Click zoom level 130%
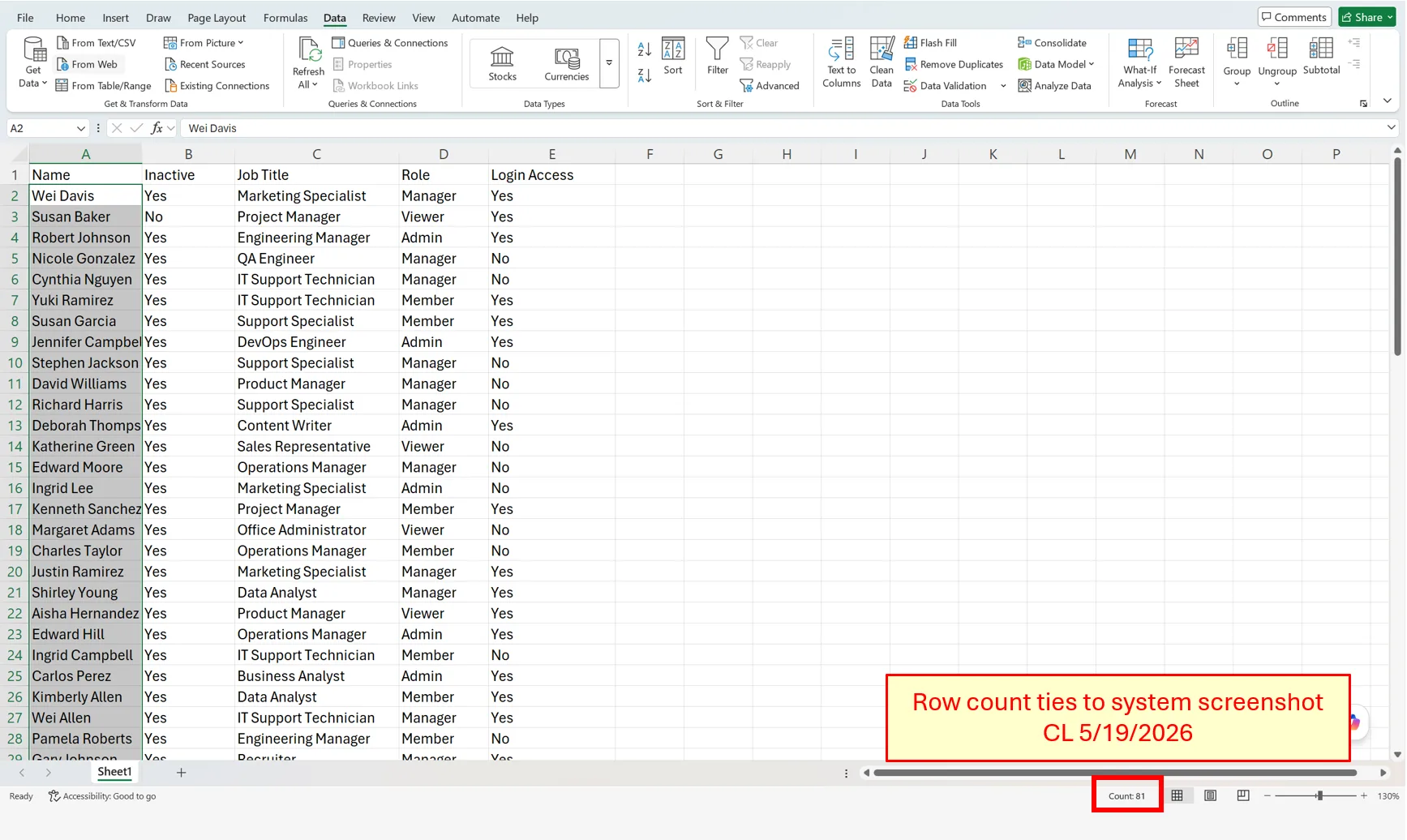 (1388, 796)
